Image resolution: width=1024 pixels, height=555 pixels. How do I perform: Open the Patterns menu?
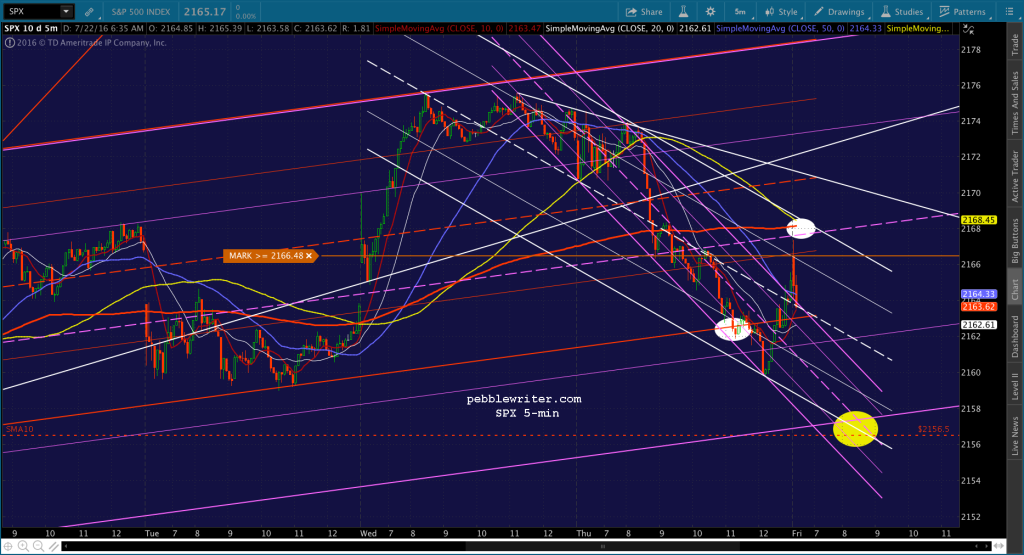pos(963,12)
